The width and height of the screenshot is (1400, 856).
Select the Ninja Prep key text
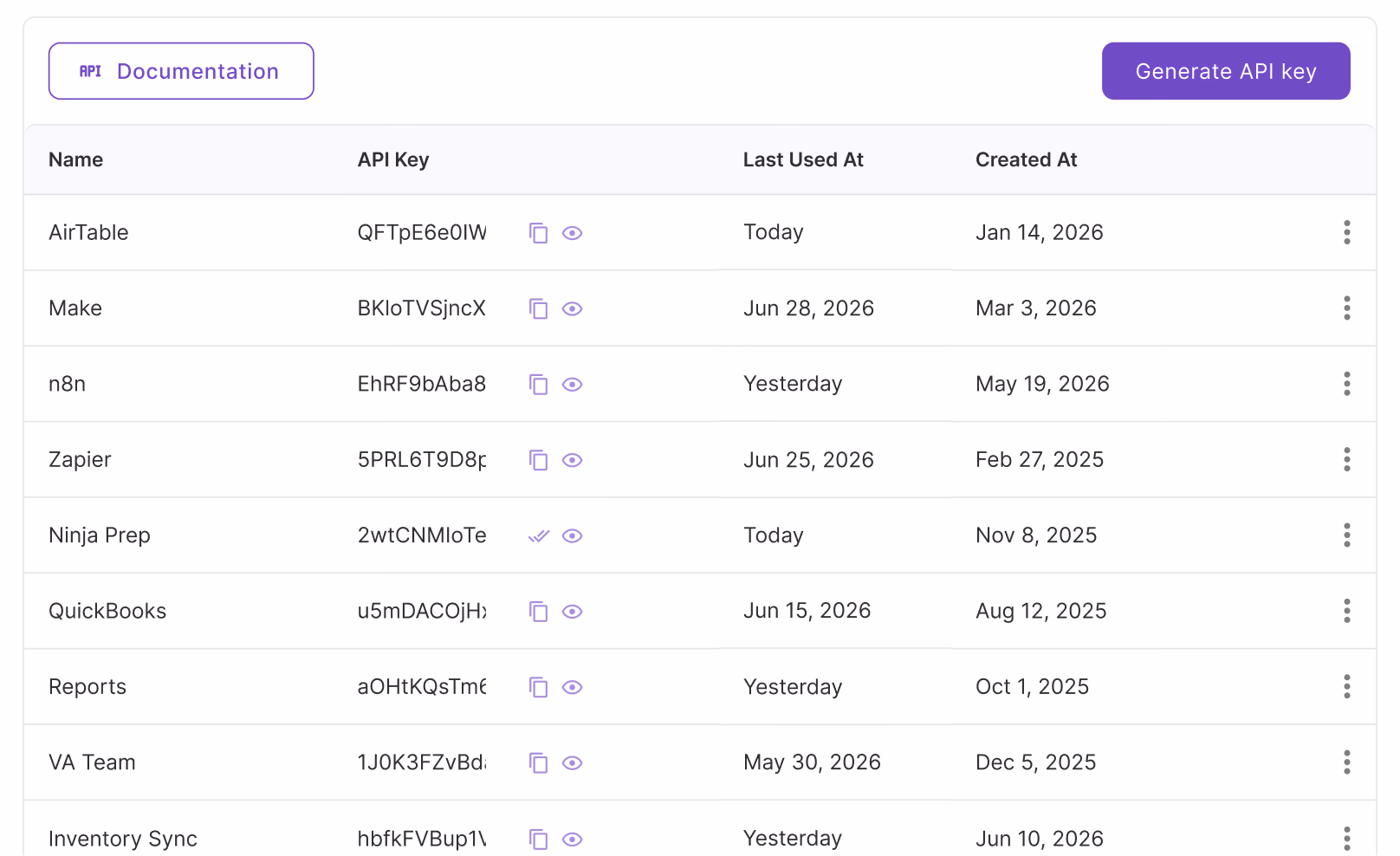coord(422,535)
